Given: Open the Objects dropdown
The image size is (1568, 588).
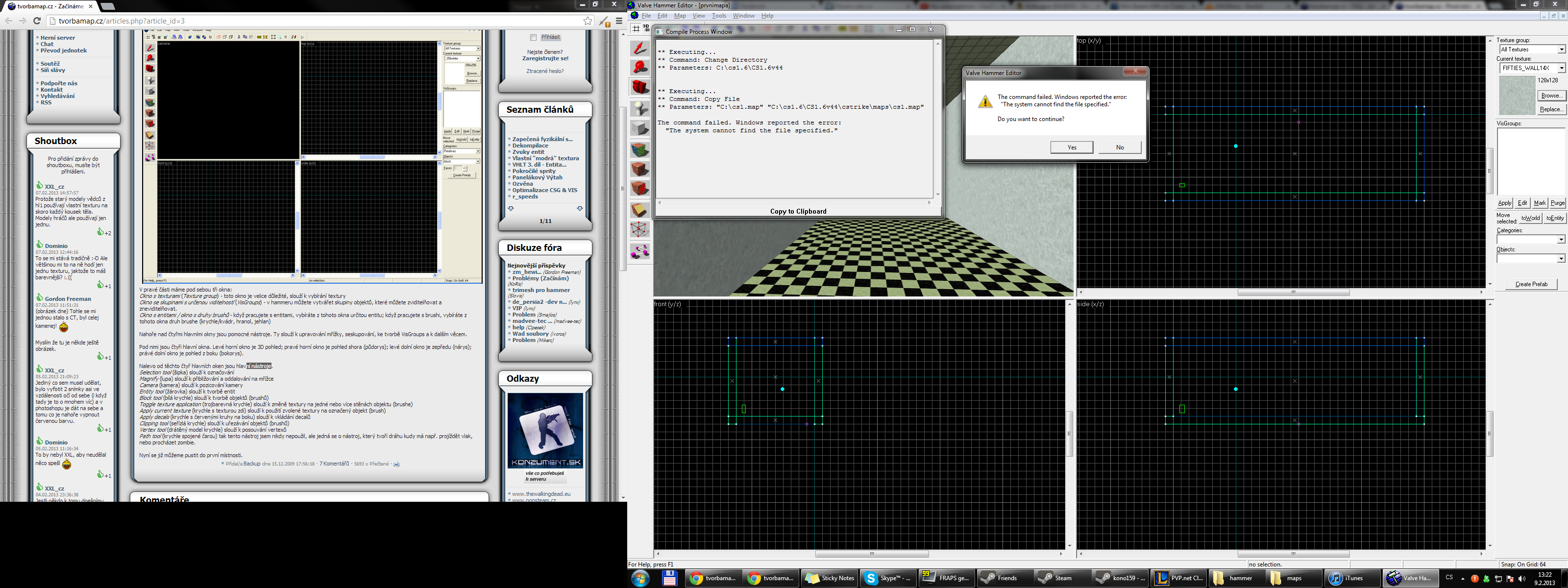Looking at the screenshot, I should [1561, 259].
